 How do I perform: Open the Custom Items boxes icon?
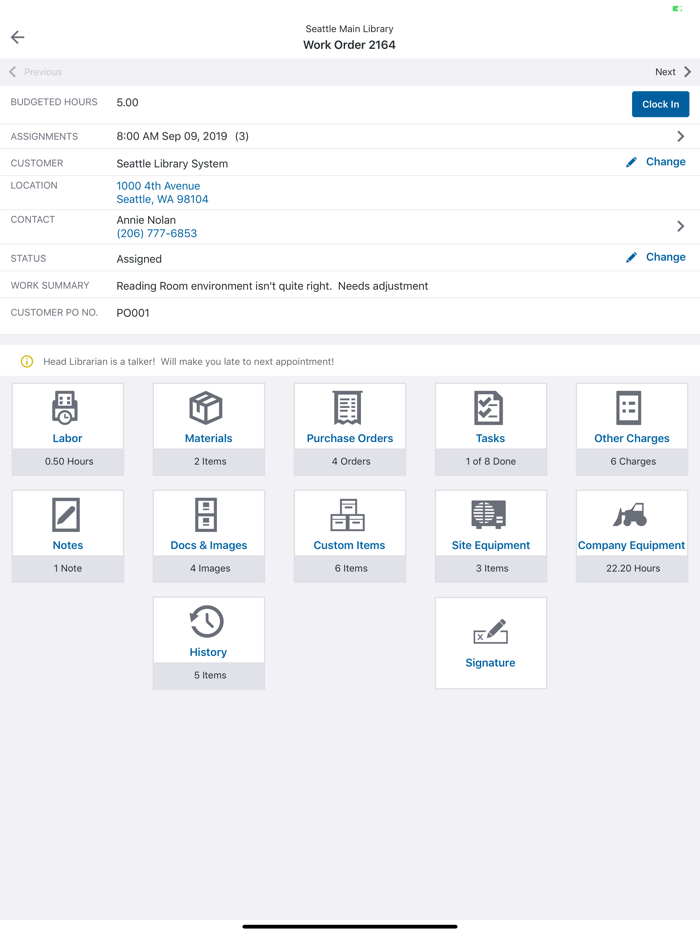coord(347,515)
